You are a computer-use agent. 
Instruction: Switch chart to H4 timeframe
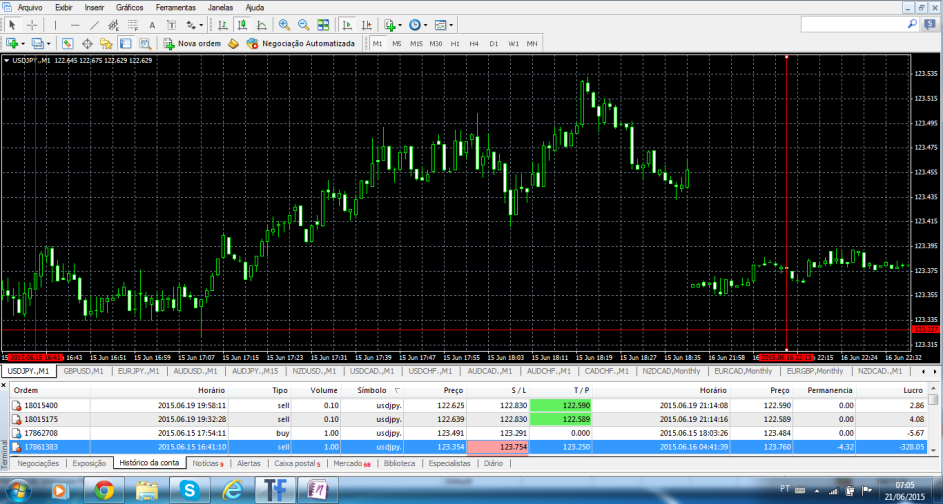[475, 43]
